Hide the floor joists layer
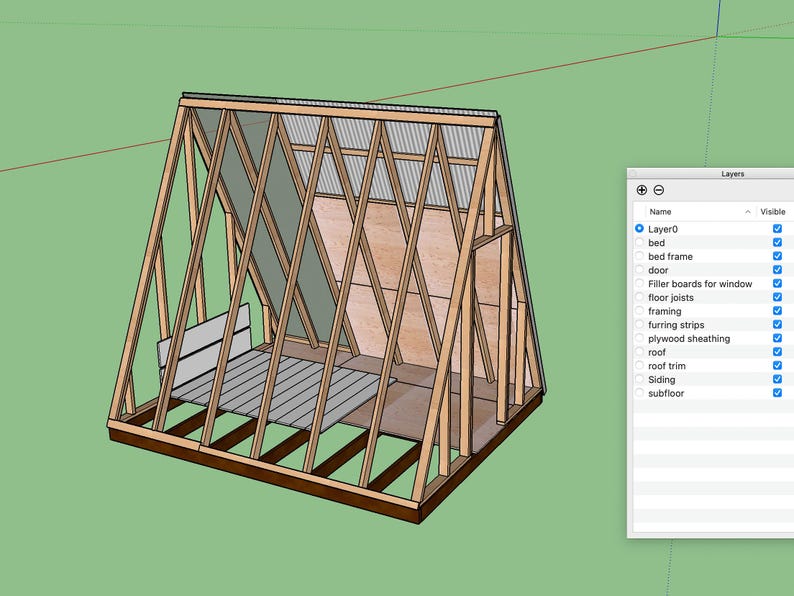This screenshot has height=596, width=794. 777,297
